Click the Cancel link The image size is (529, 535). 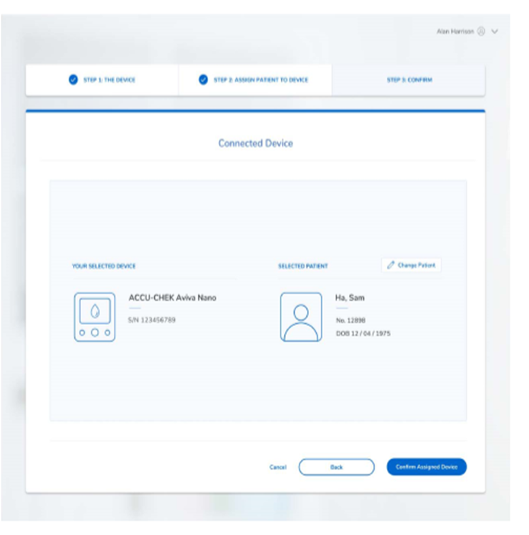[278, 467]
